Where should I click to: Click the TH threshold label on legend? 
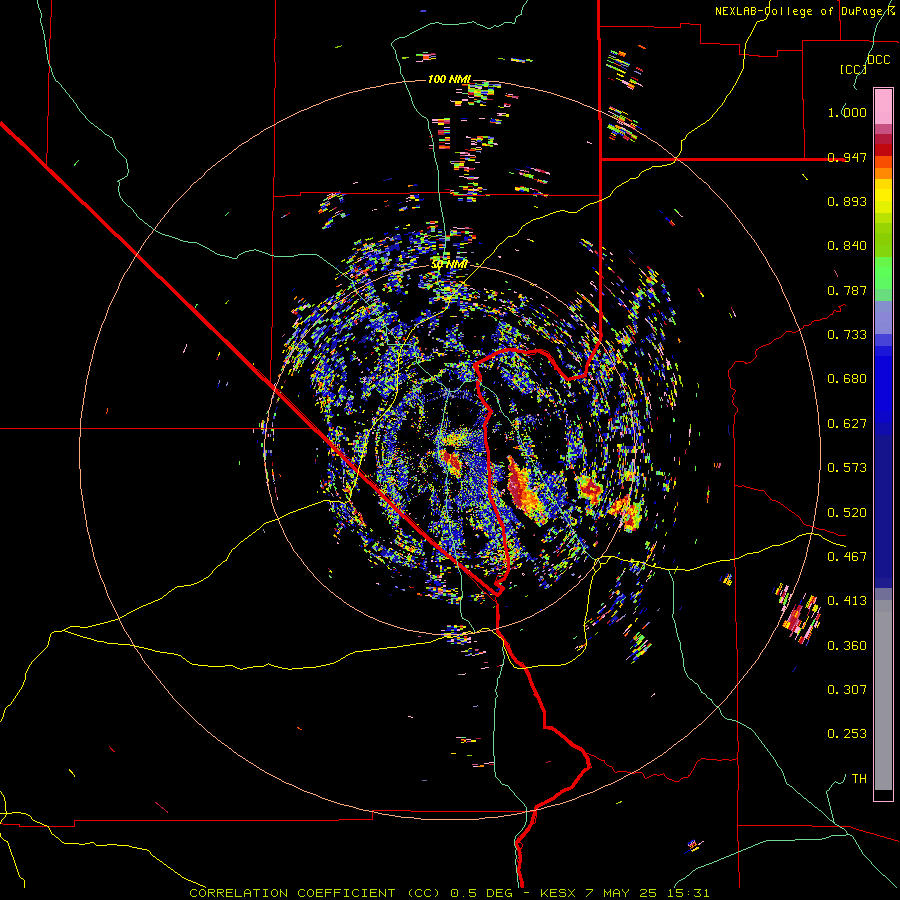(x=859, y=779)
